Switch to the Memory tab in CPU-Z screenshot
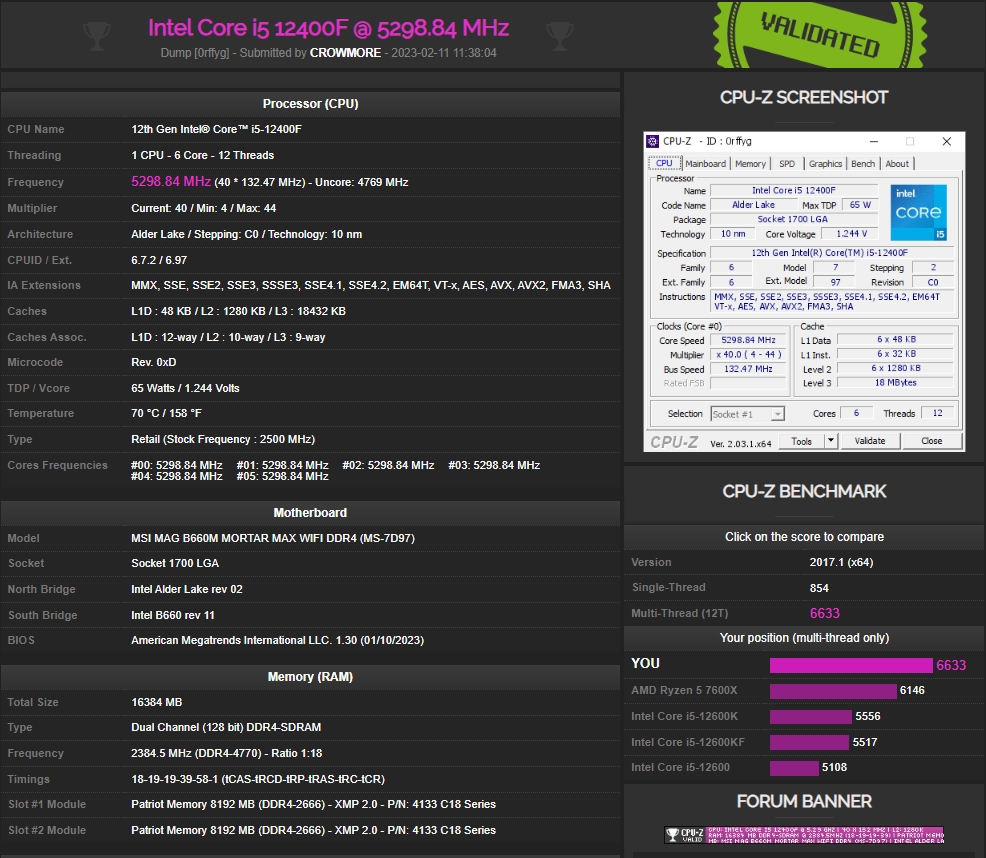The width and height of the screenshot is (986, 858). [x=750, y=164]
